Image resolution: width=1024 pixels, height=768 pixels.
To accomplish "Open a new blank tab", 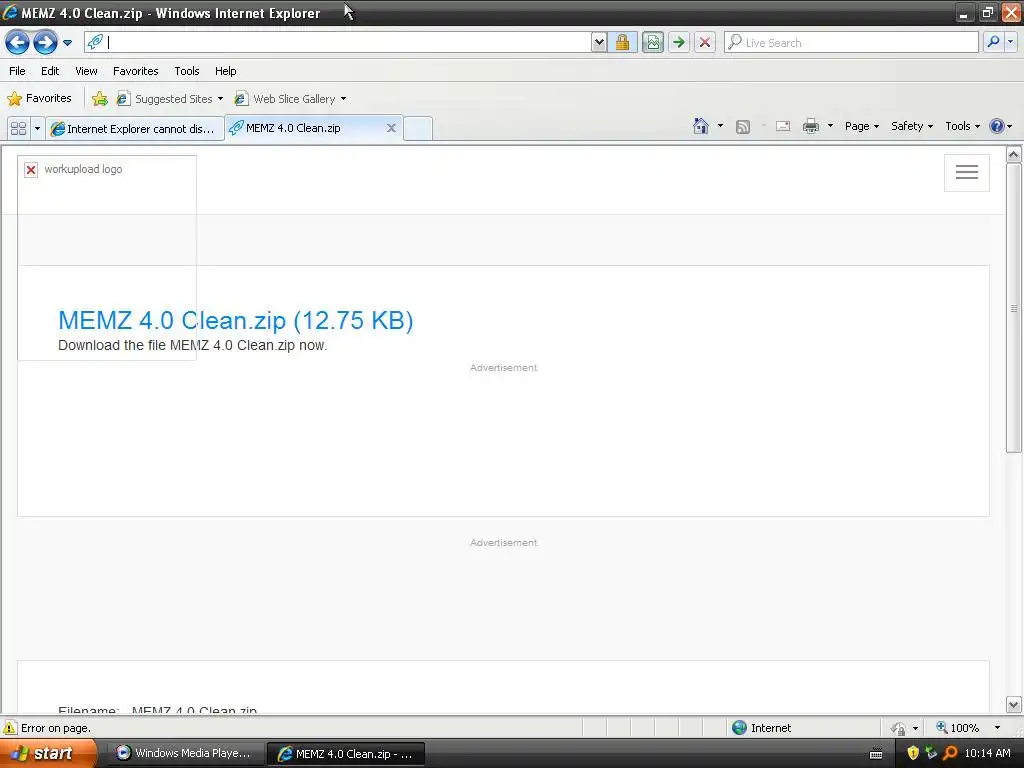I will point(418,128).
